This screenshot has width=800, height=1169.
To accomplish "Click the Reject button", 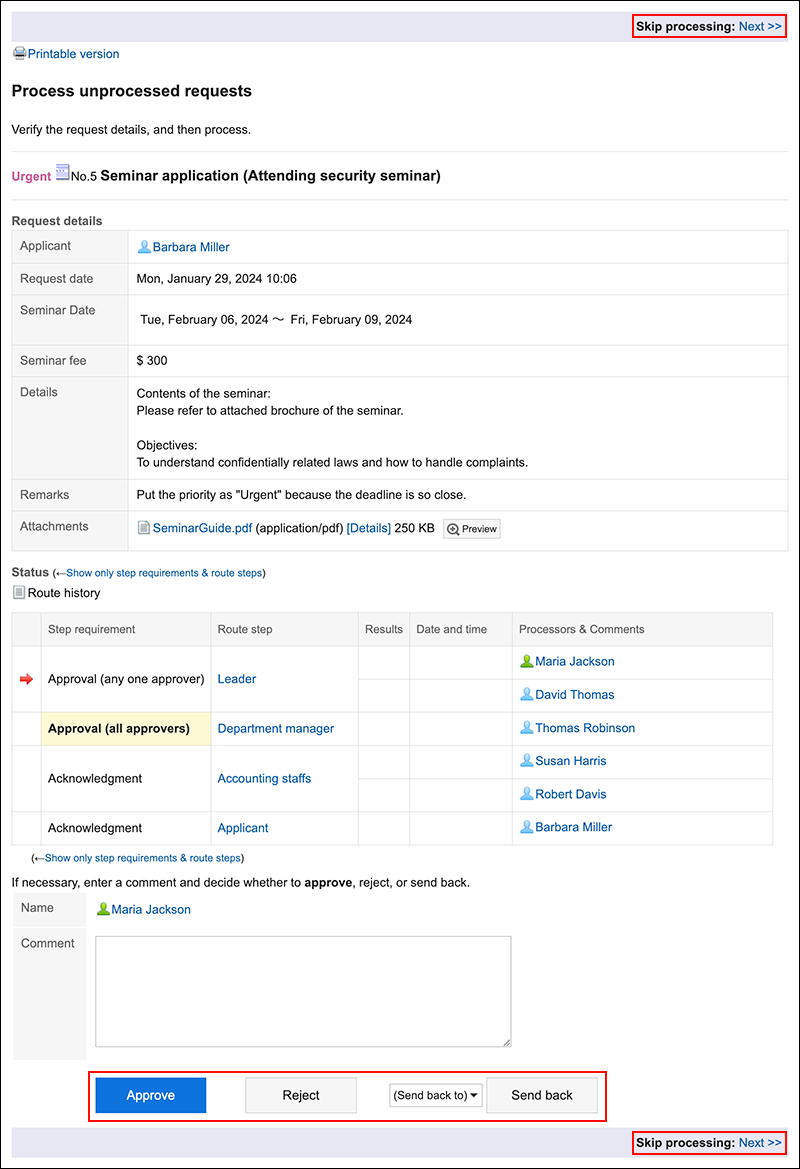I will (300, 1095).
